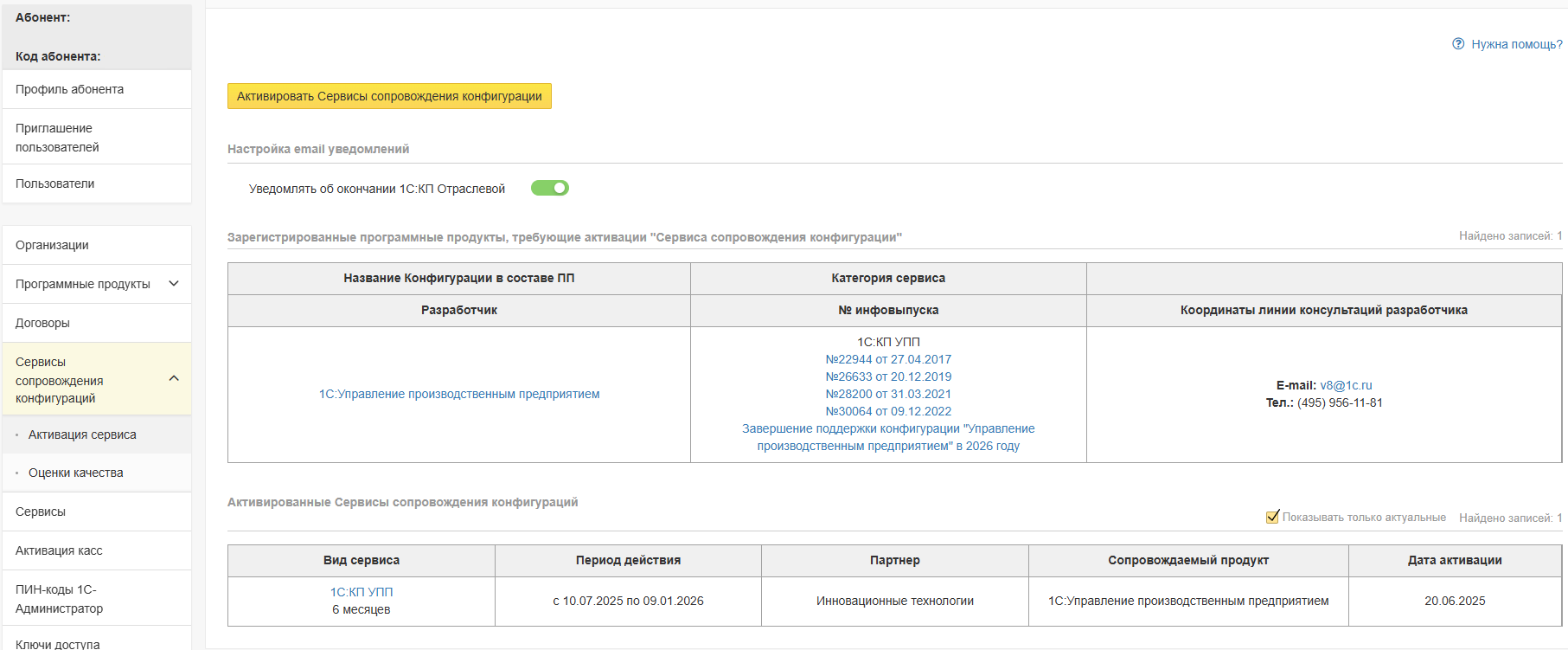Click the period cell "с 10.07.2025 по 09.01.2026"
Image resolution: width=1568 pixels, height=650 pixels.
(x=628, y=601)
